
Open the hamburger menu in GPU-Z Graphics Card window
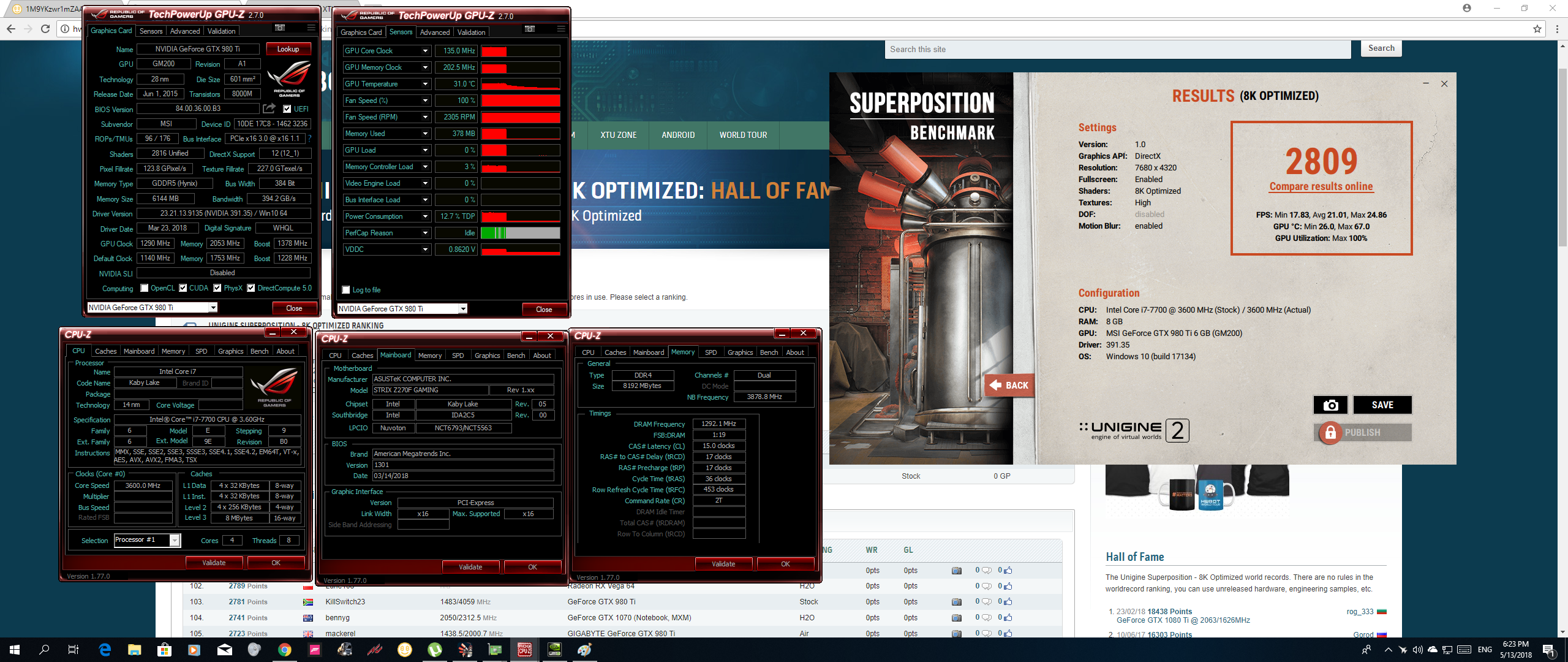click(x=311, y=28)
